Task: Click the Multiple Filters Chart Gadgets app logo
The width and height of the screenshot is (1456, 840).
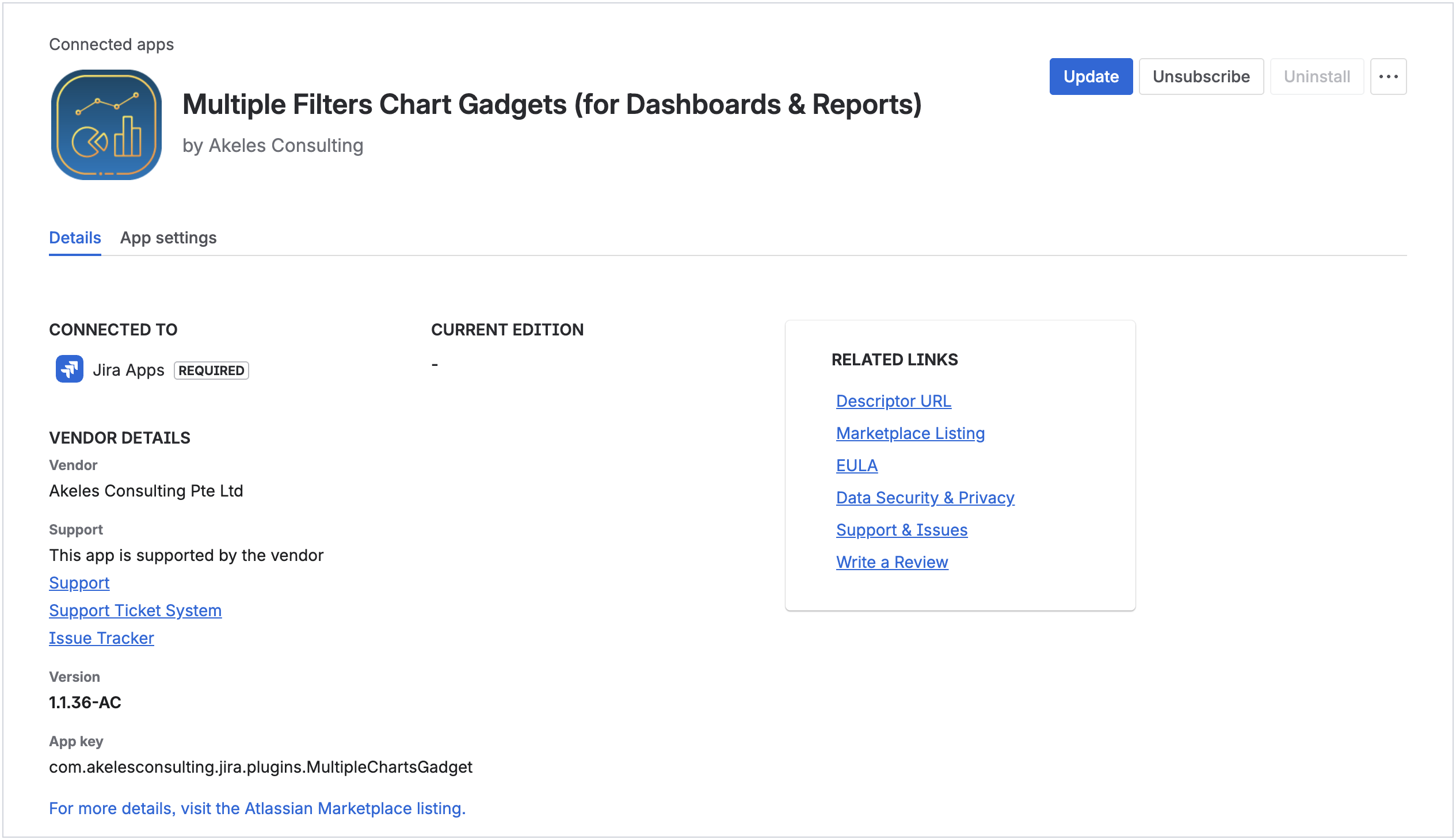Action: pyautogui.click(x=106, y=125)
